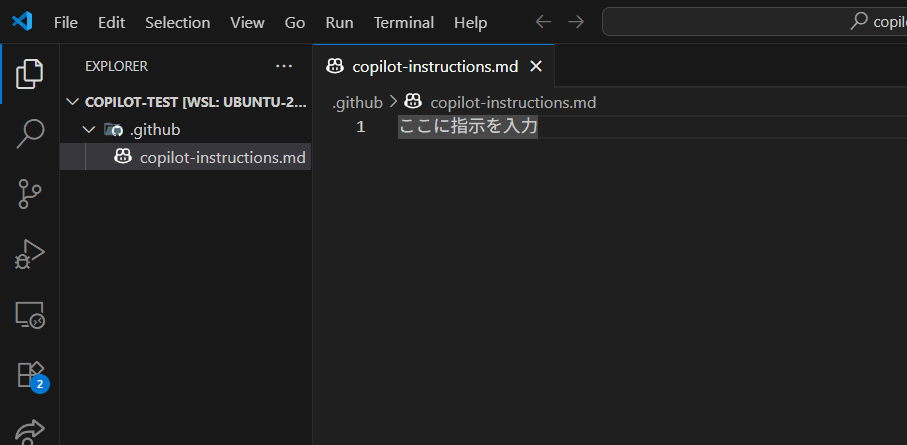Click the Copilot icon on the editor tab
Image resolution: width=907 pixels, height=445 pixels.
pyautogui.click(x=335, y=66)
